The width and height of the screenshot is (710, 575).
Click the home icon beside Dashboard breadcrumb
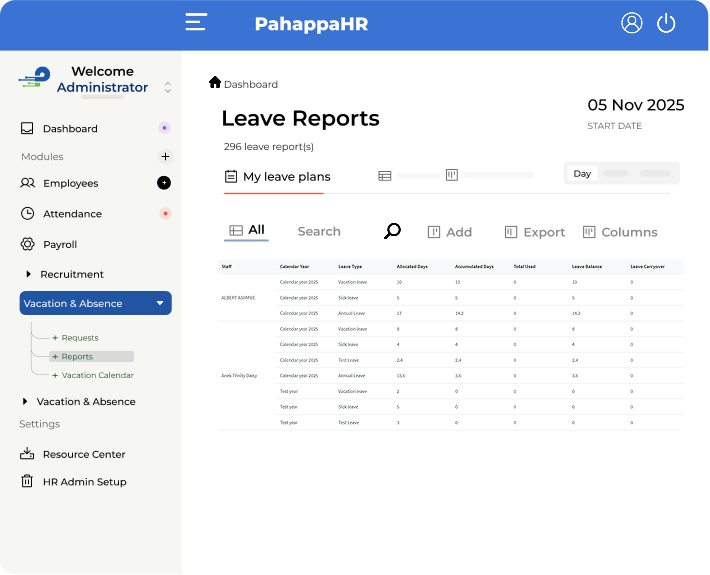[215, 83]
